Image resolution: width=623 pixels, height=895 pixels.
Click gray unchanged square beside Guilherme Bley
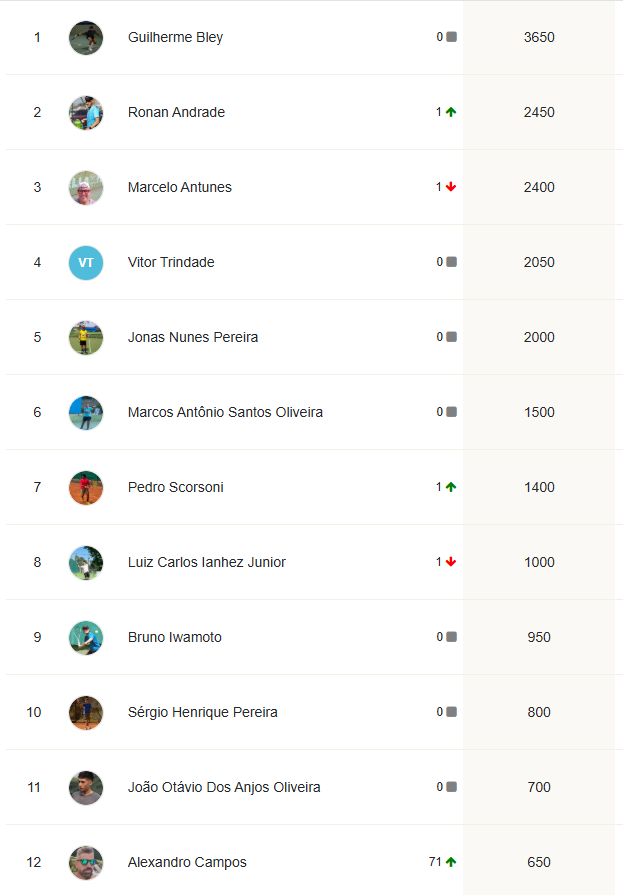(x=451, y=38)
